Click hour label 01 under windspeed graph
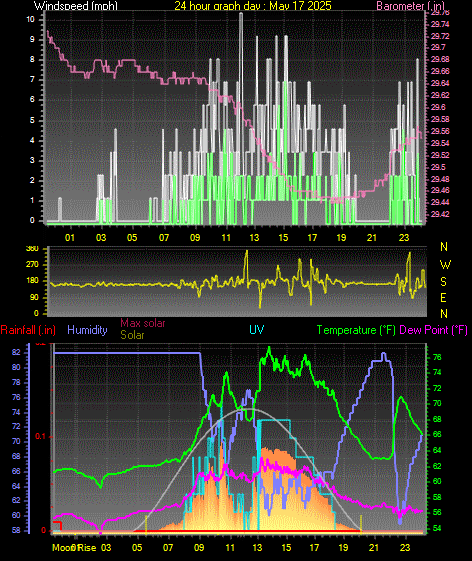The width and height of the screenshot is (472, 561). click(x=70, y=238)
